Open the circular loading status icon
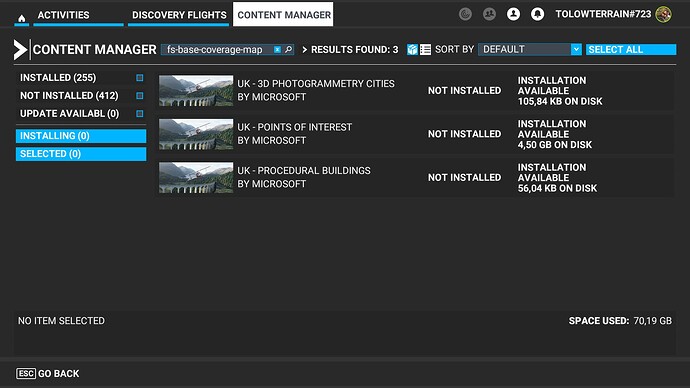690x388 pixels. click(x=465, y=14)
